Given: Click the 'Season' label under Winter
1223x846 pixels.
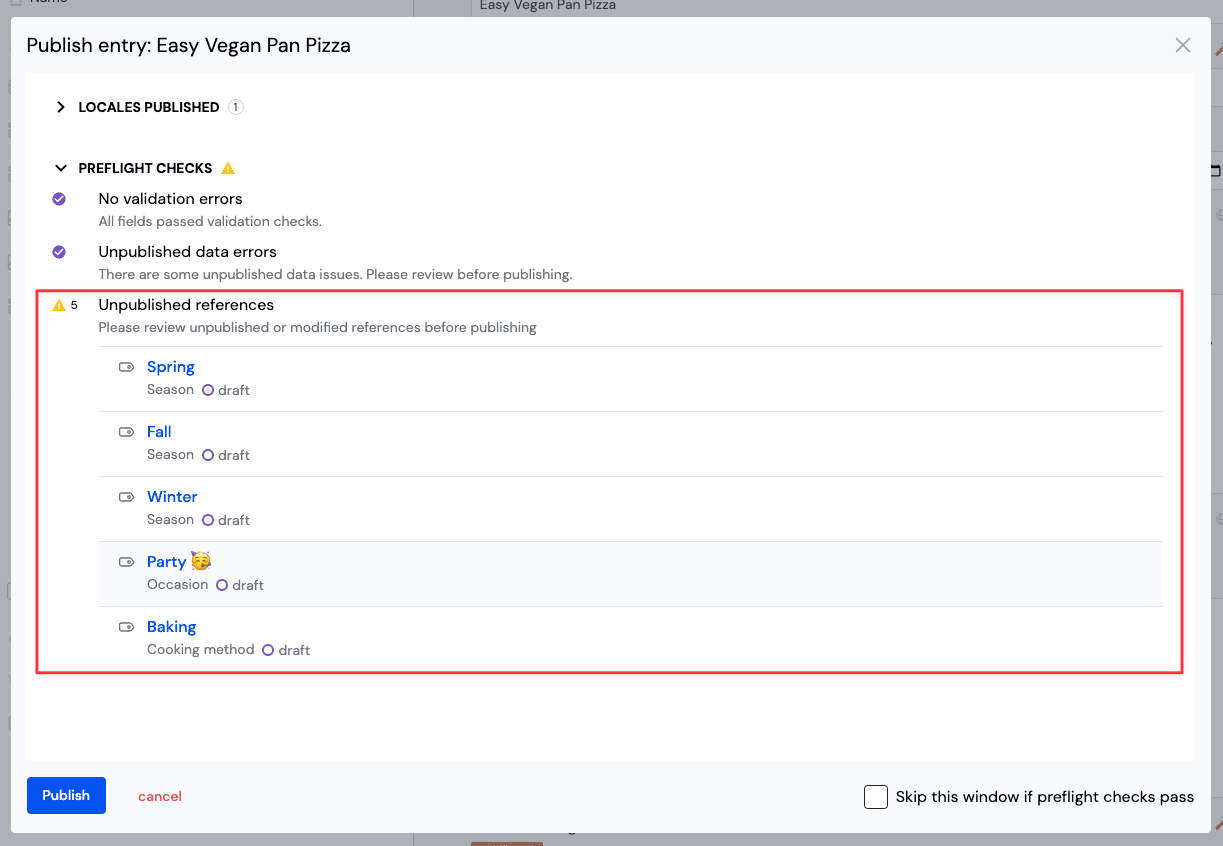Looking at the screenshot, I should pos(170,520).
